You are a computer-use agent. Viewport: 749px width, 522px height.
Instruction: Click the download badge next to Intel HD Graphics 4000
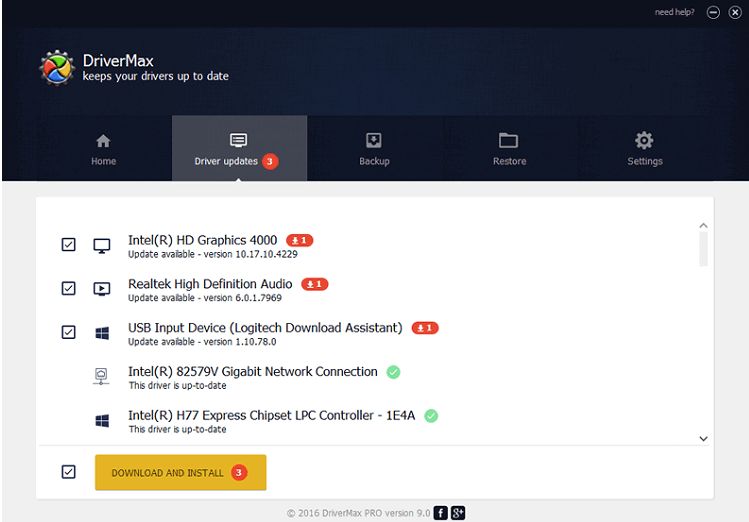[300, 240]
